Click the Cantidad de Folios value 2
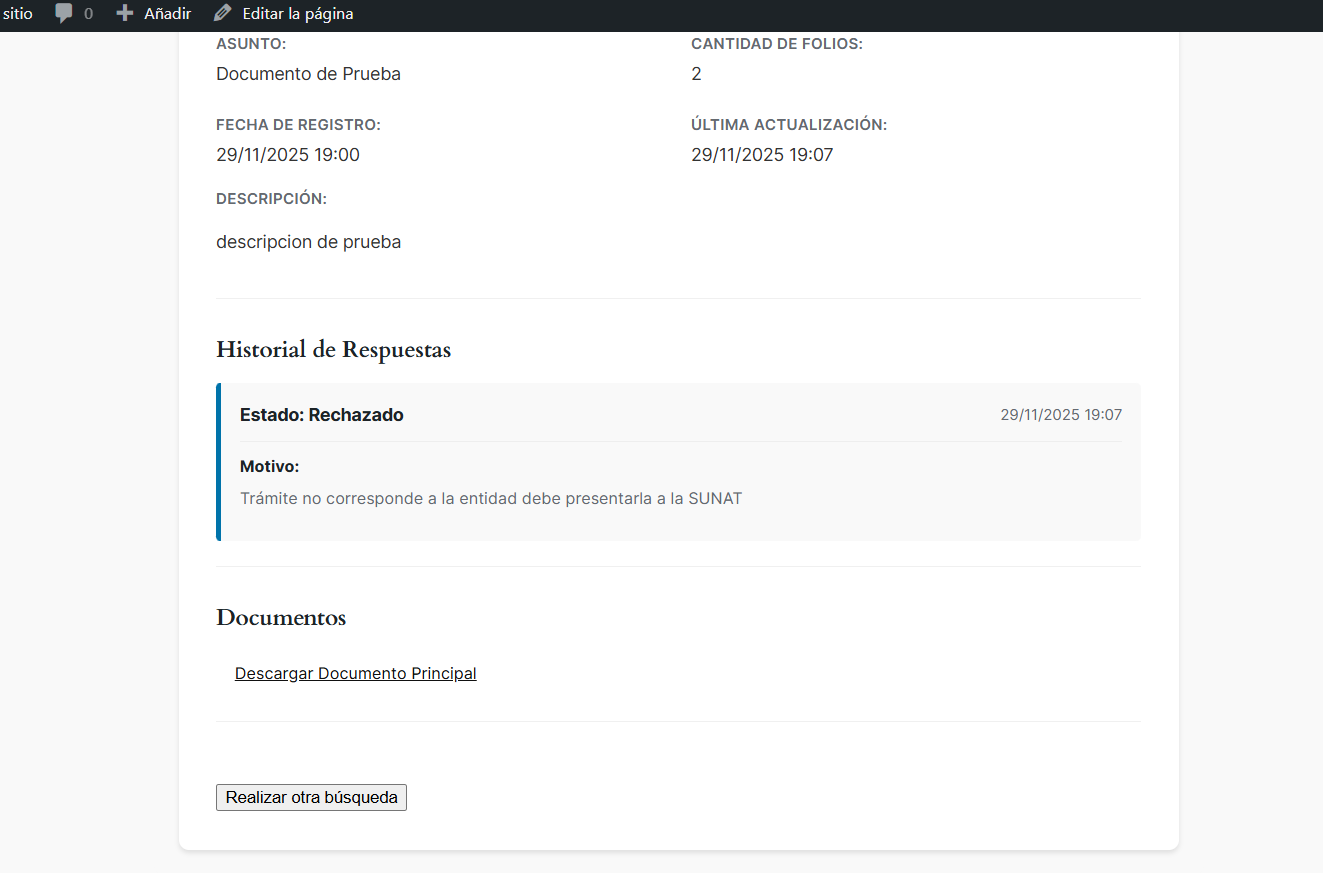 click(696, 74)
